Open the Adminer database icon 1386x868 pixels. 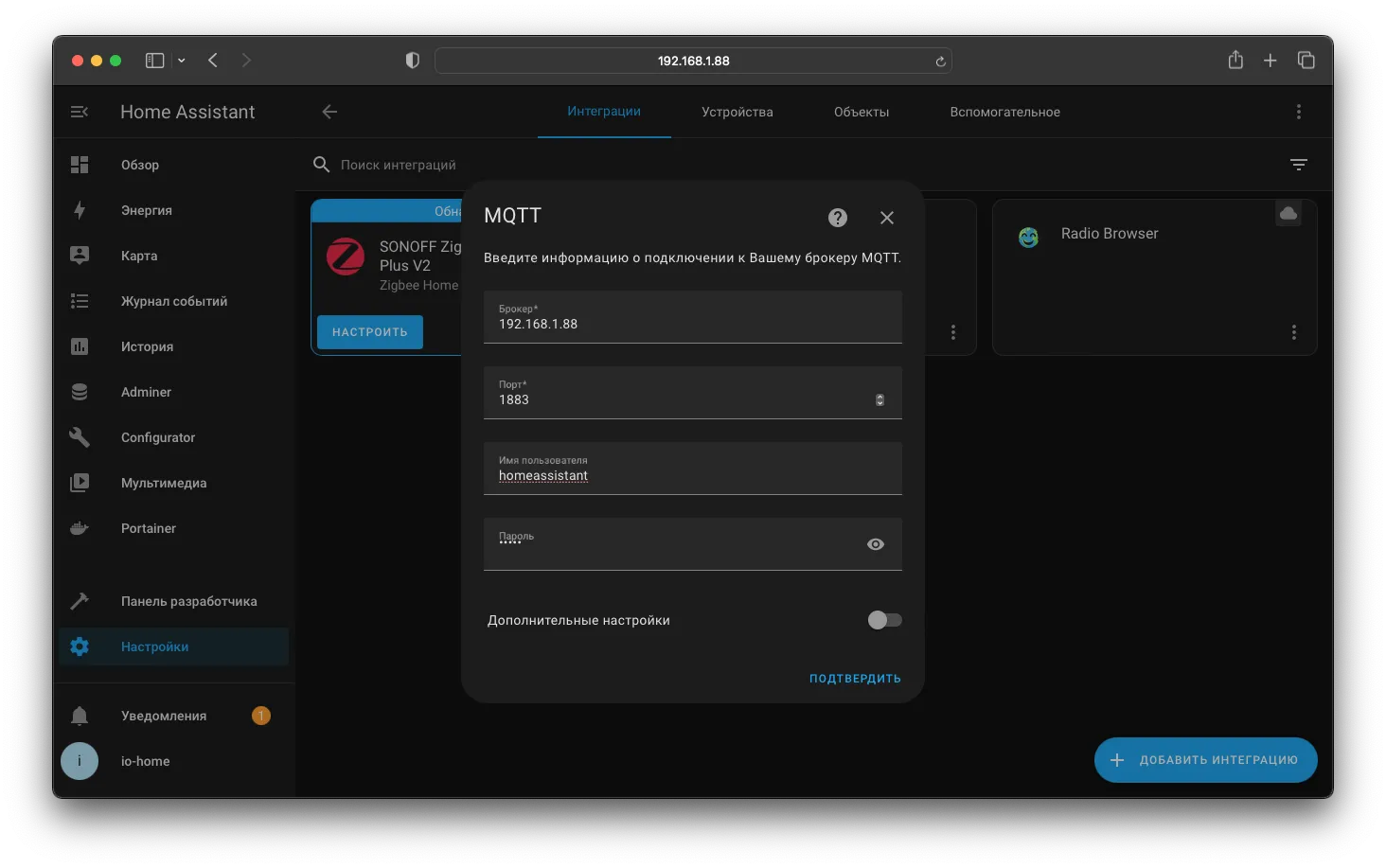click(x=80, y=392)
